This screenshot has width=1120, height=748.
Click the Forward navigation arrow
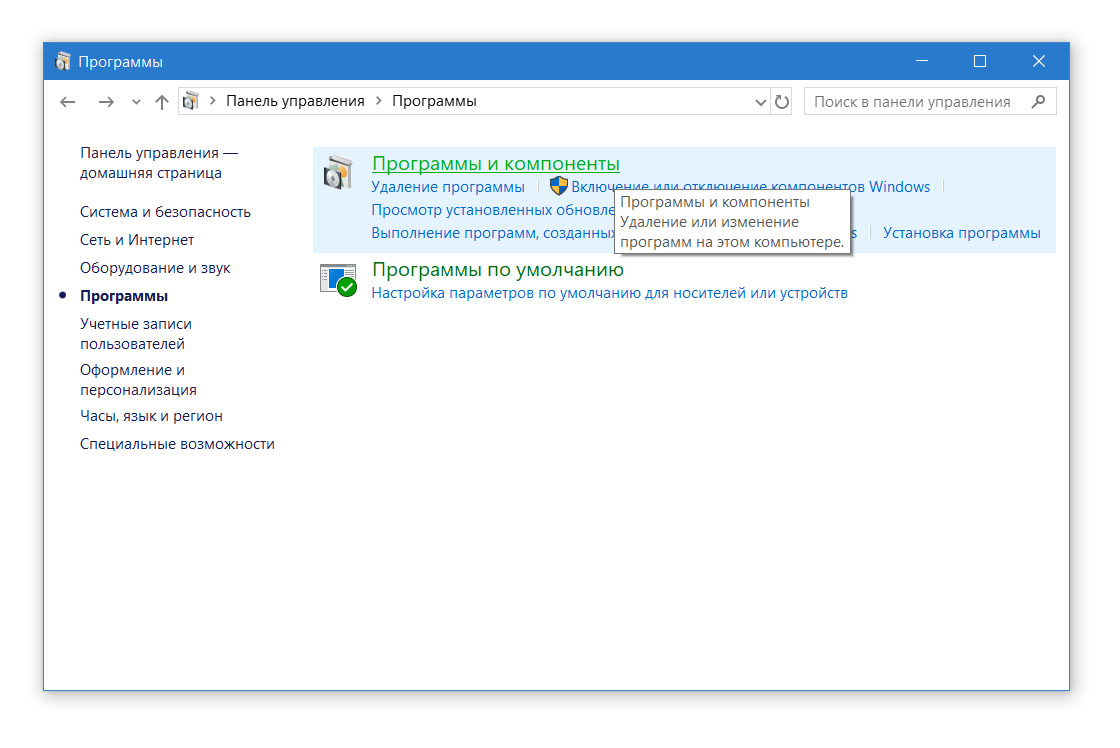click(106, 102)
